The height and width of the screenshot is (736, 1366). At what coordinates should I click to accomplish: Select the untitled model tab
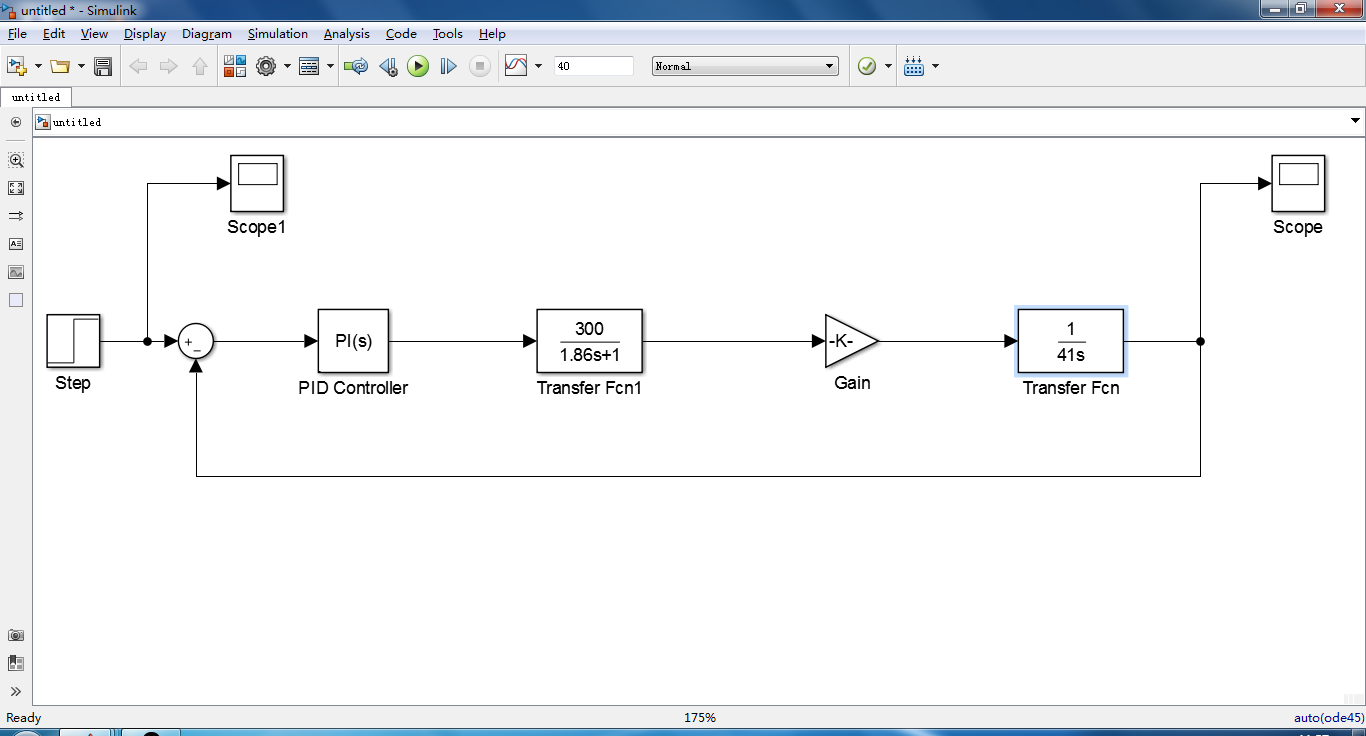pyautogui.click(x=36, y=97)
